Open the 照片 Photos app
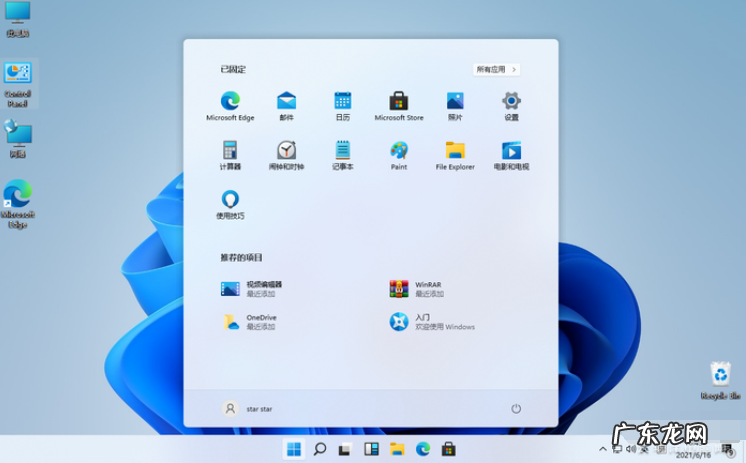This screenshot has width=746, height=463. [x=455, y=106]
